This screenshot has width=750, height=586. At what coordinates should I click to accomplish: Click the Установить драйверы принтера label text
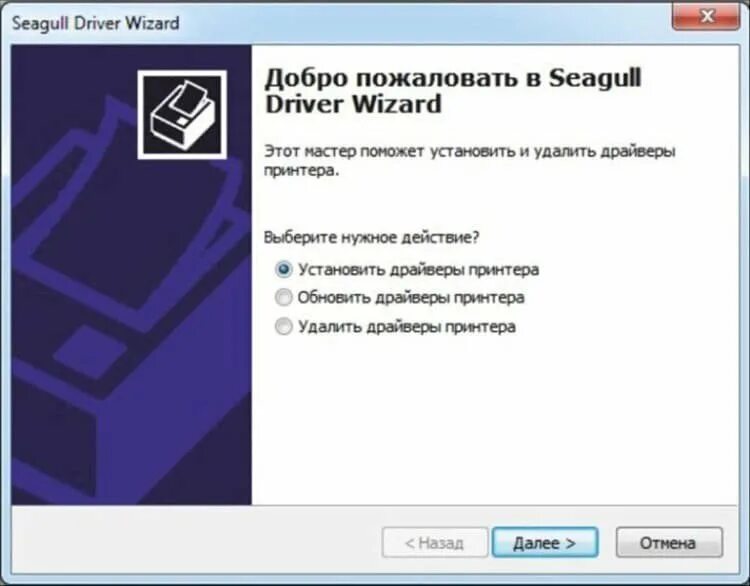coord(419,270)
